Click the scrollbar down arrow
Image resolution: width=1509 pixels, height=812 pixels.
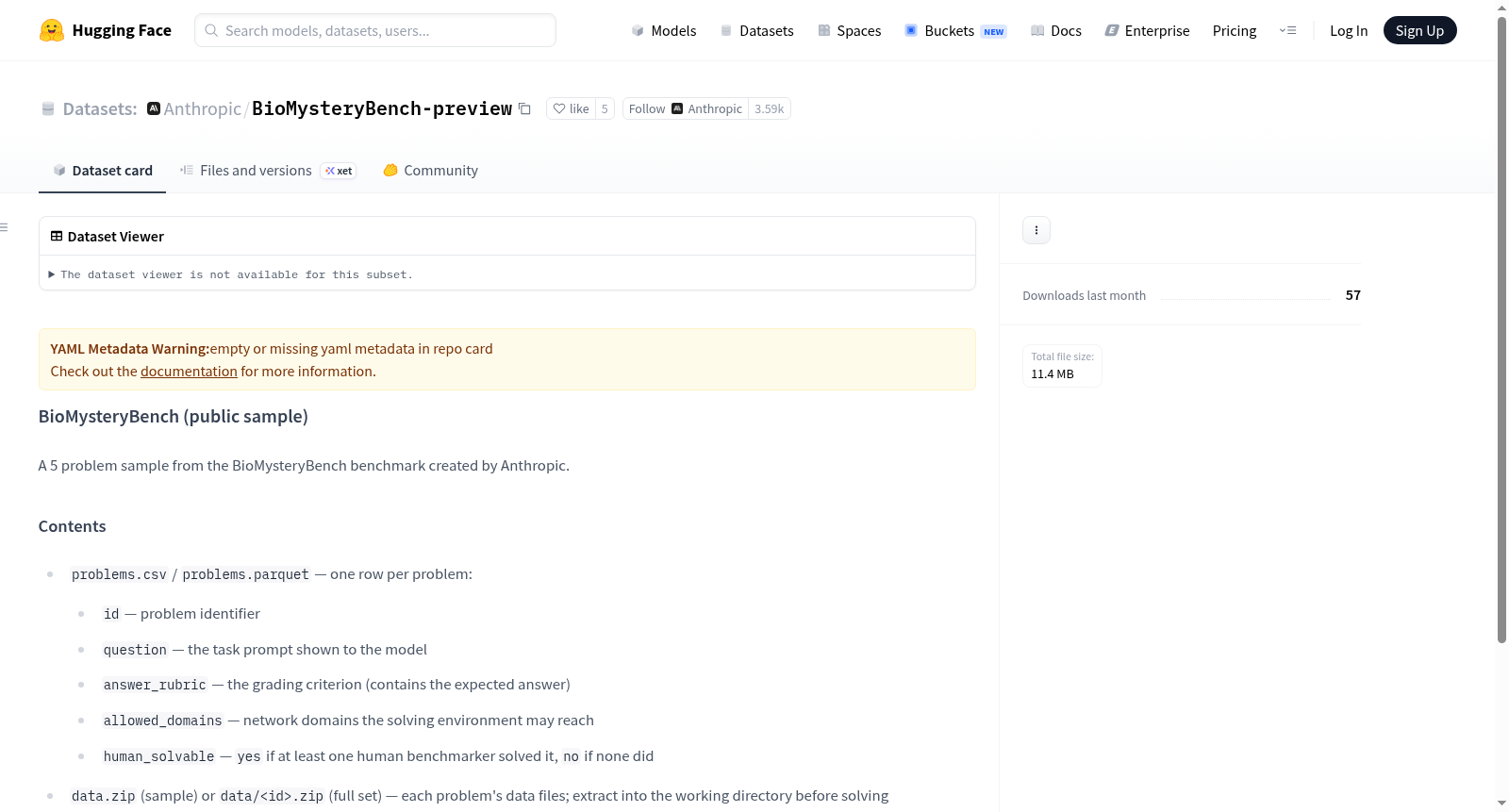pyautogui.click(x=1501, y=804)
